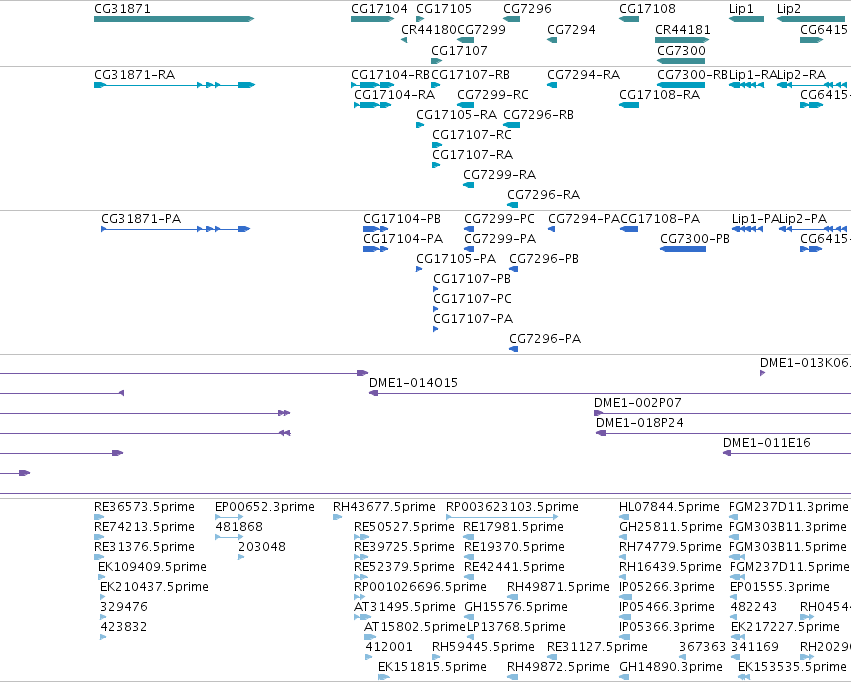Select the 'CG7294-RA' transcript label

(583, 75)
